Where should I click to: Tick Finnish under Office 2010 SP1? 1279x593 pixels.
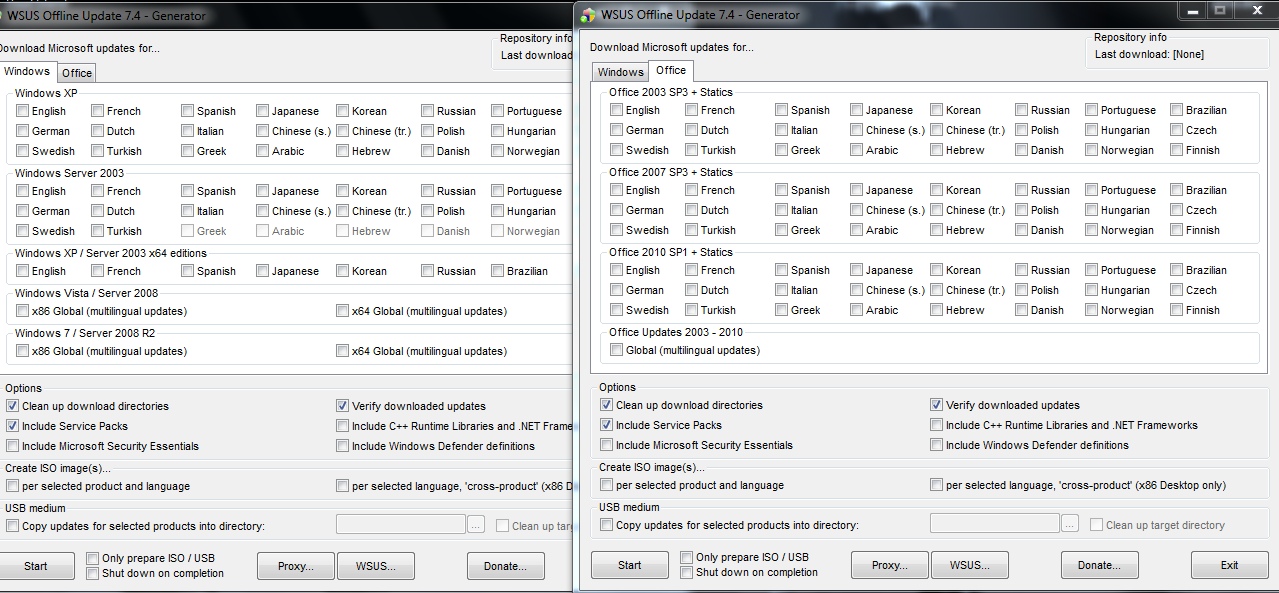coord(1177,310)
